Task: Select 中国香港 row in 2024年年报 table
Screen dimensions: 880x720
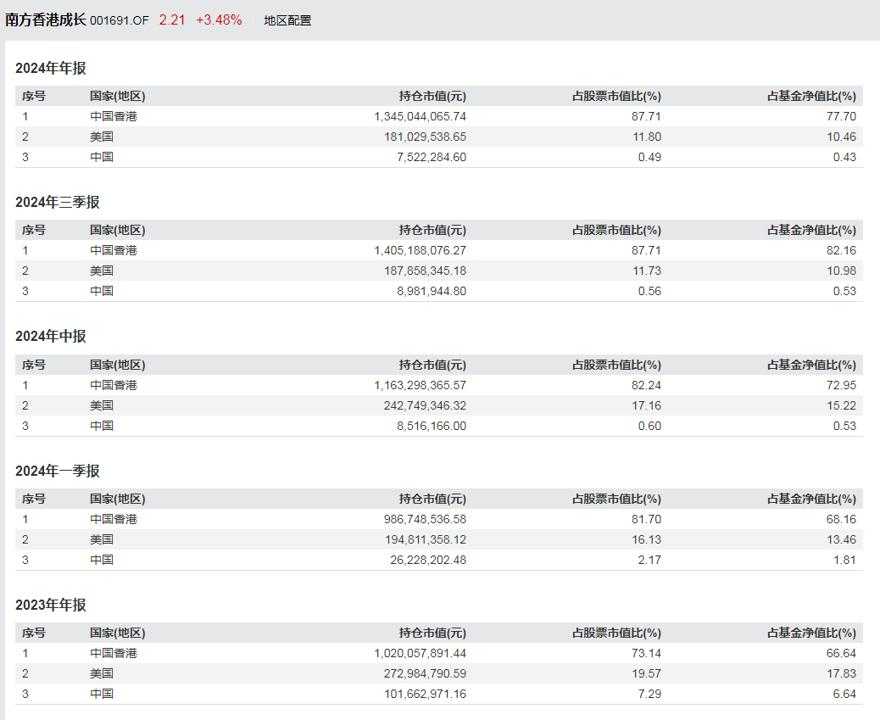Action: pyautogui.click(x=439, y=116)
